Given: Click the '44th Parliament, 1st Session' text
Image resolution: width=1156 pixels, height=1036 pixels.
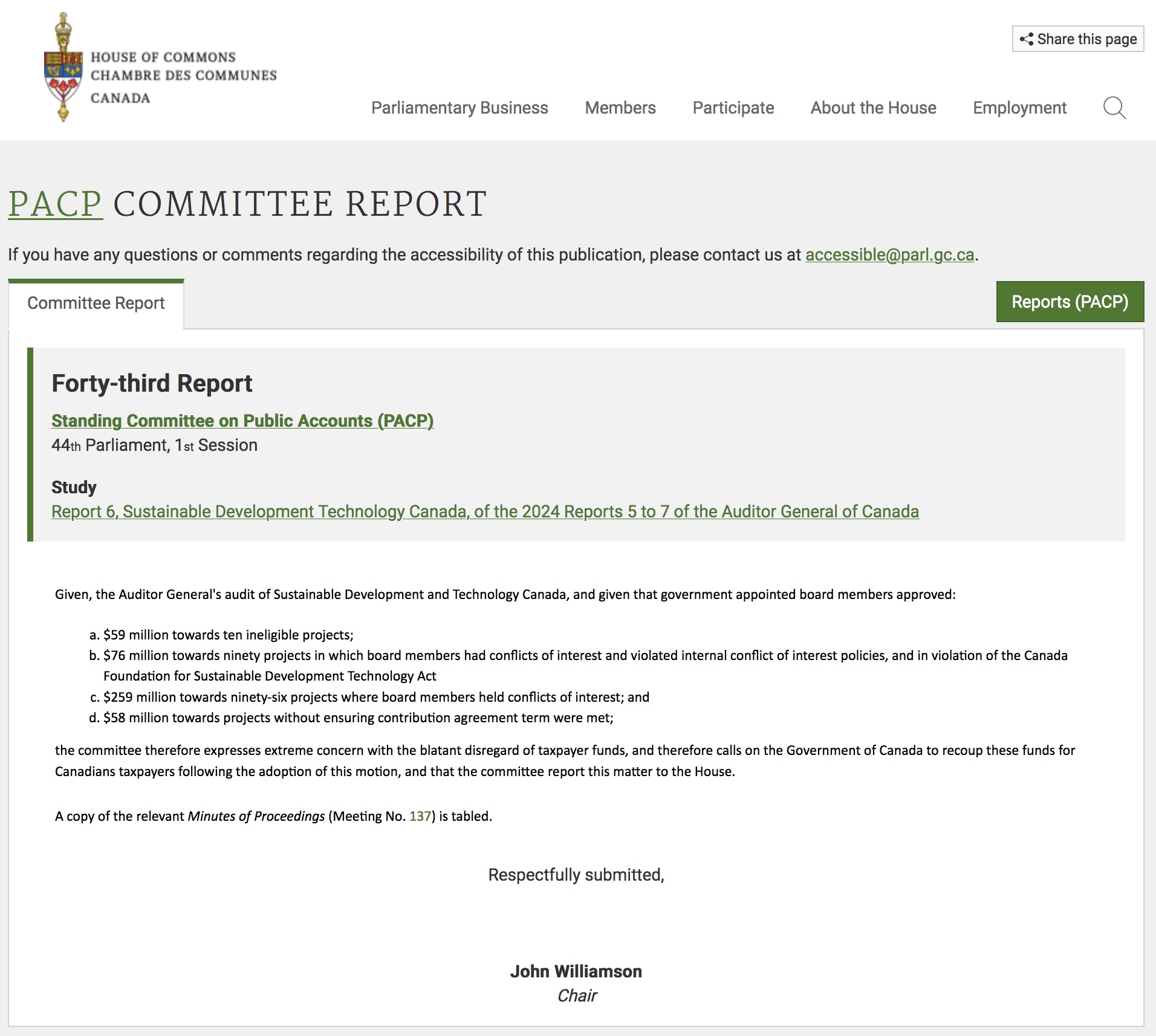Looking at the screenshot, I should coord(154,445).
